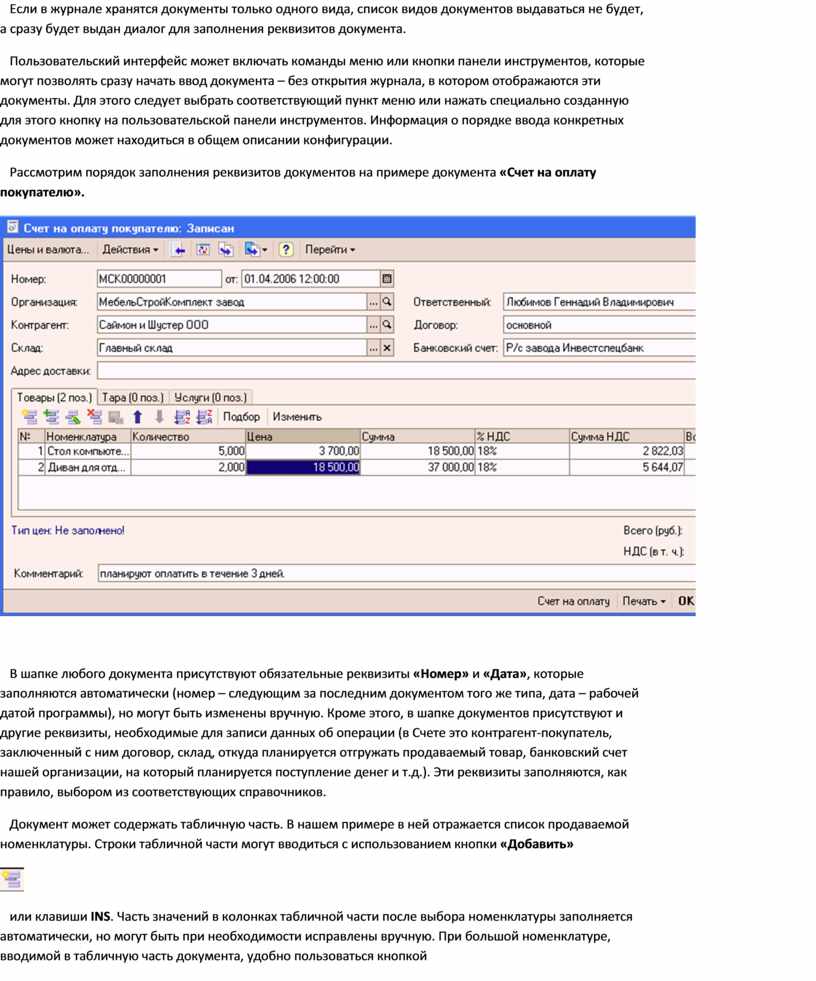This screenshot has width=816, height=981.
Task: Click the greyed-out icon after Delete row
Action: coord(116,417)
